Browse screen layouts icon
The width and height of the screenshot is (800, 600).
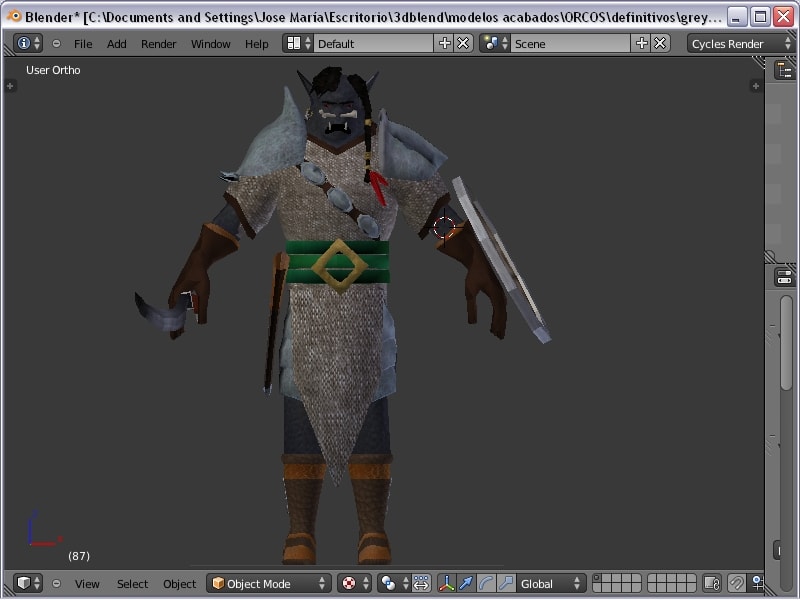[x=298, y=43]
